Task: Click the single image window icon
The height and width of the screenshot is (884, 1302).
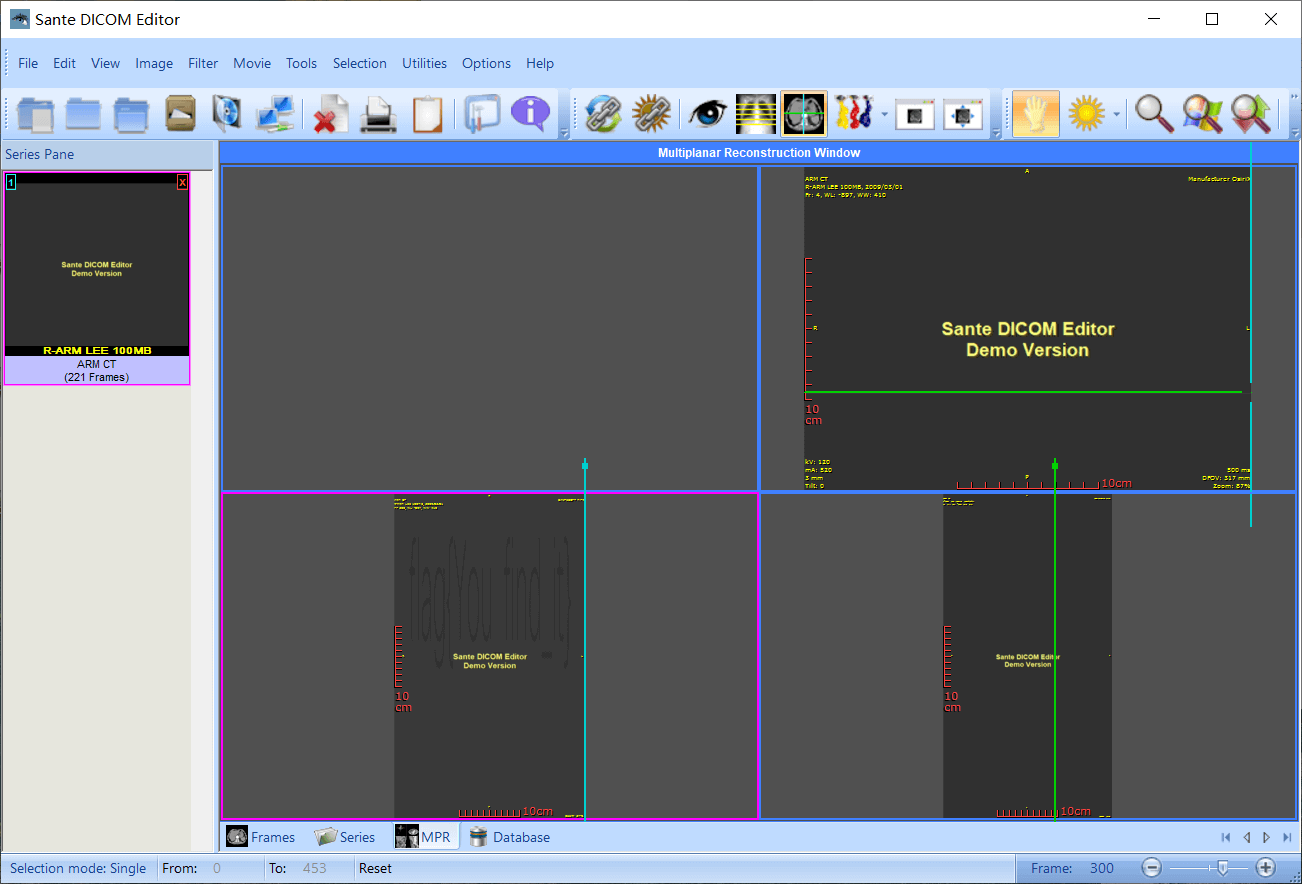Action: 914,114
